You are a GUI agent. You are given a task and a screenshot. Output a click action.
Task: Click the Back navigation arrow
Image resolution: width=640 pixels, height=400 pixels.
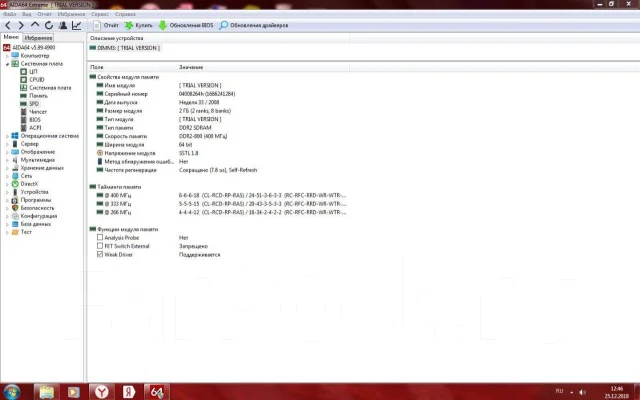pyautogui.click(x=7, y=25)
